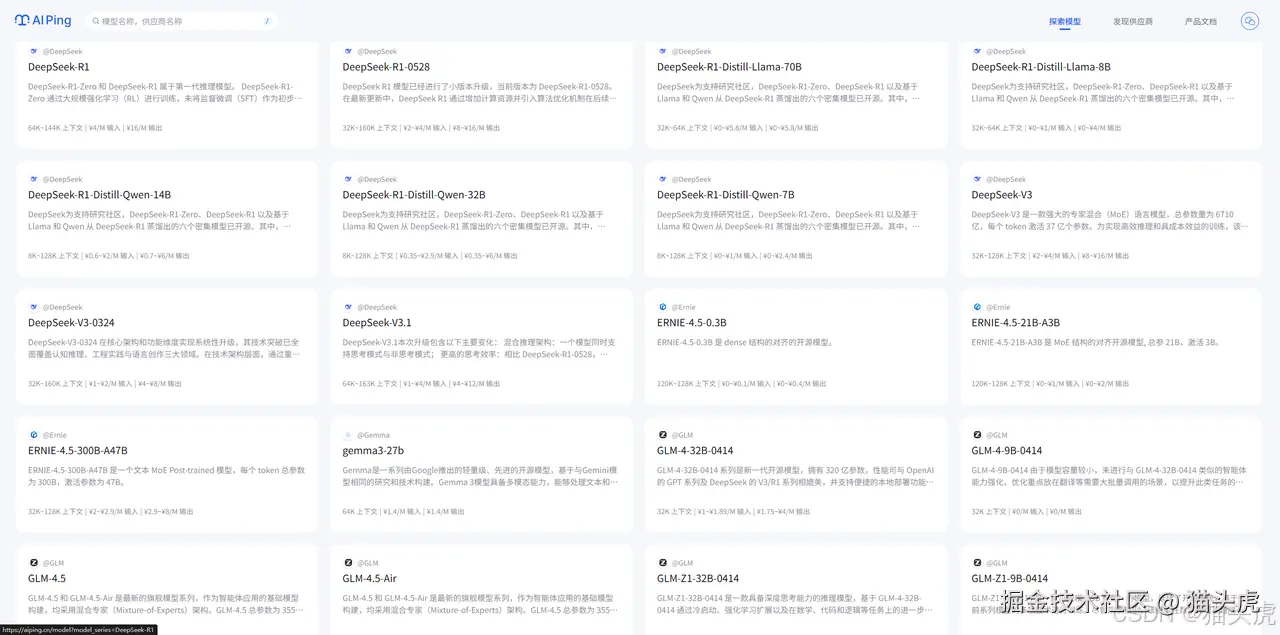
Task: Switch to the 发现供应商 tab
Action: pyautogui.click(x=1132, y=20)
